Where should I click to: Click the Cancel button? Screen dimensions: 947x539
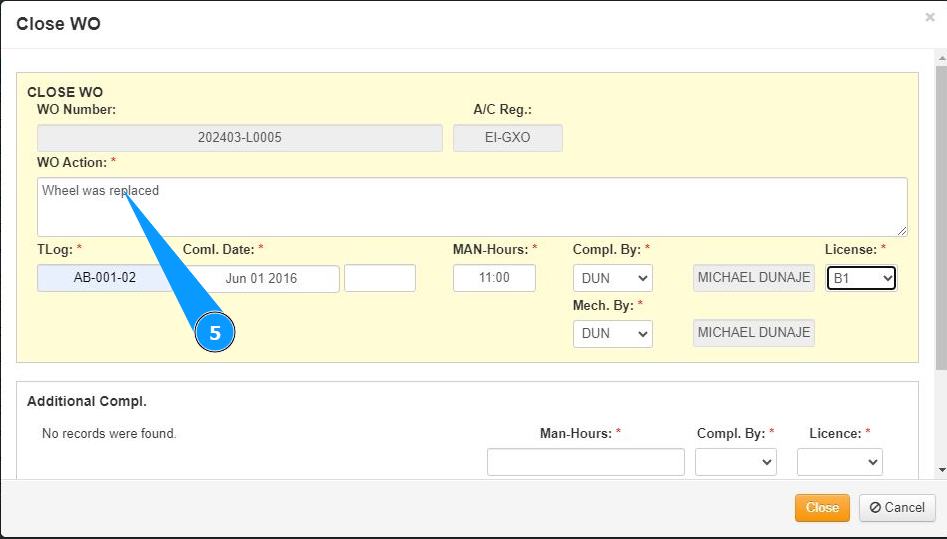tap(897, 508)
